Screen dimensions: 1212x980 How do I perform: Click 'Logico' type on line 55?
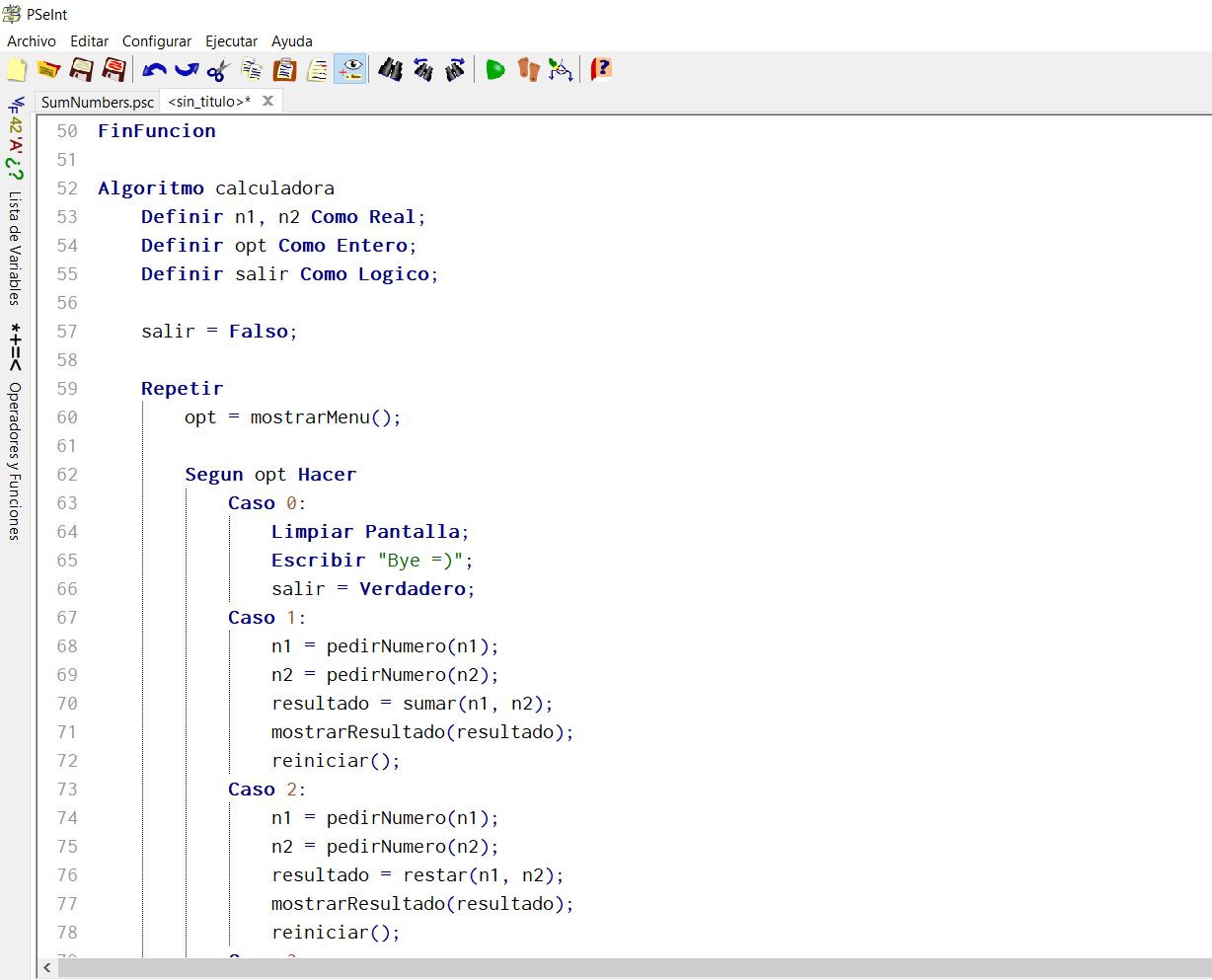click(394, 273)
